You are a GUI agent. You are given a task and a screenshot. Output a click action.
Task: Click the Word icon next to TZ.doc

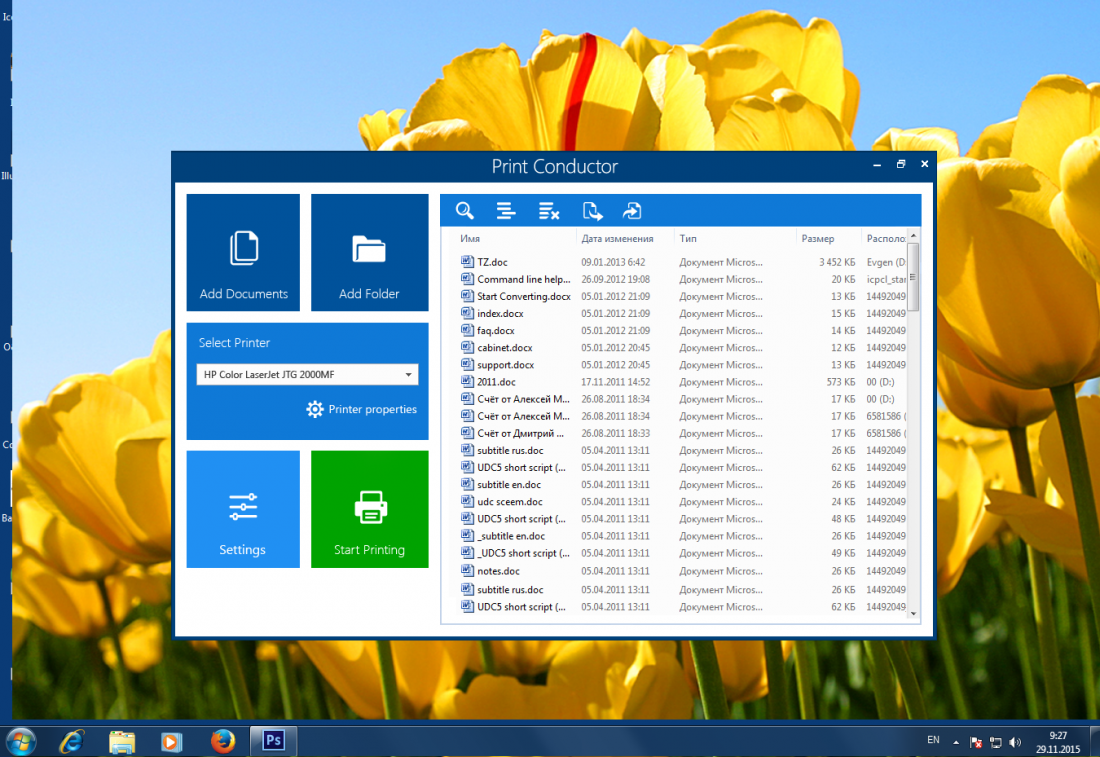467,261
